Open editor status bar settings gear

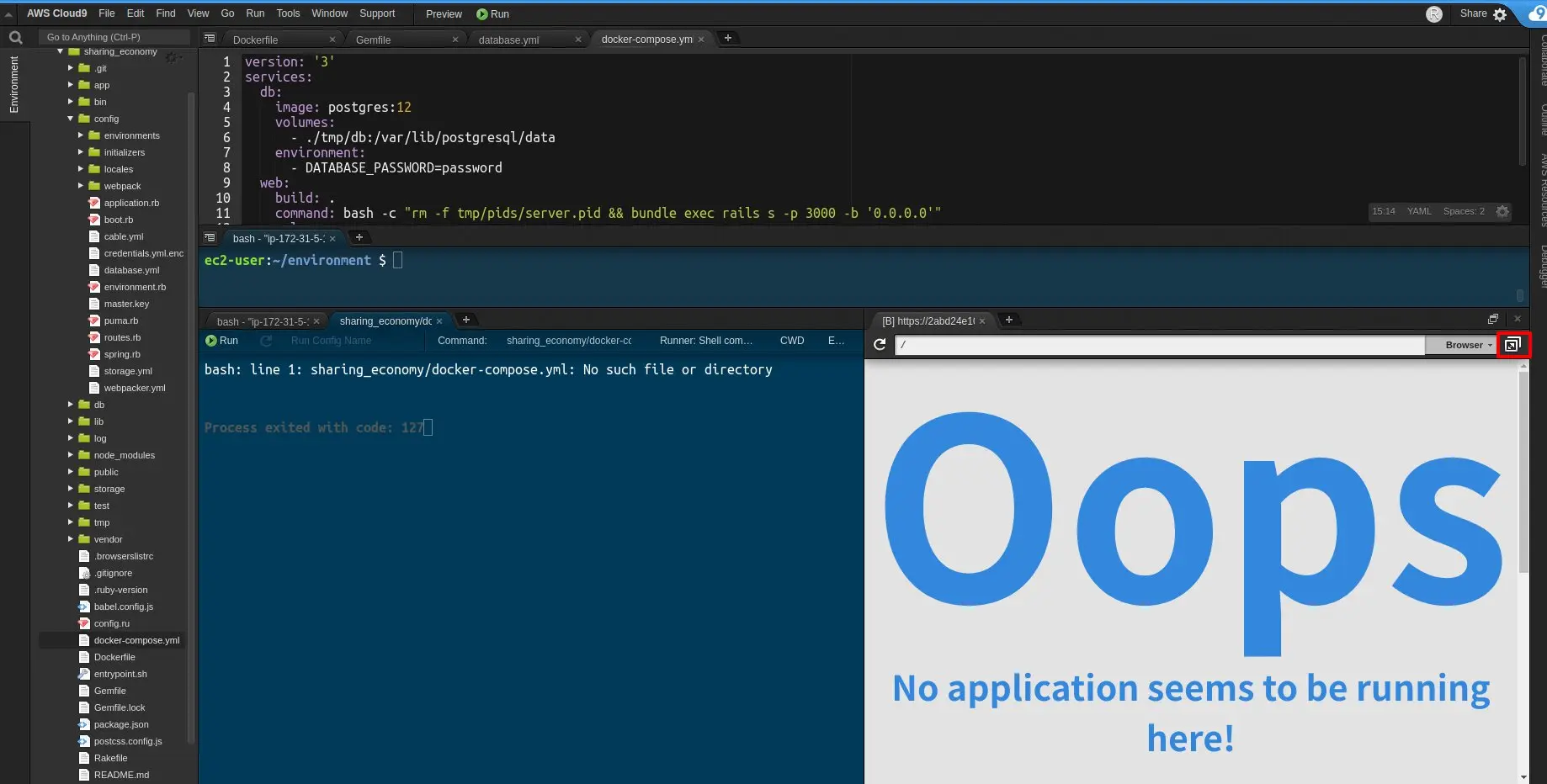pyautogui.click(x=1502, y=211)
